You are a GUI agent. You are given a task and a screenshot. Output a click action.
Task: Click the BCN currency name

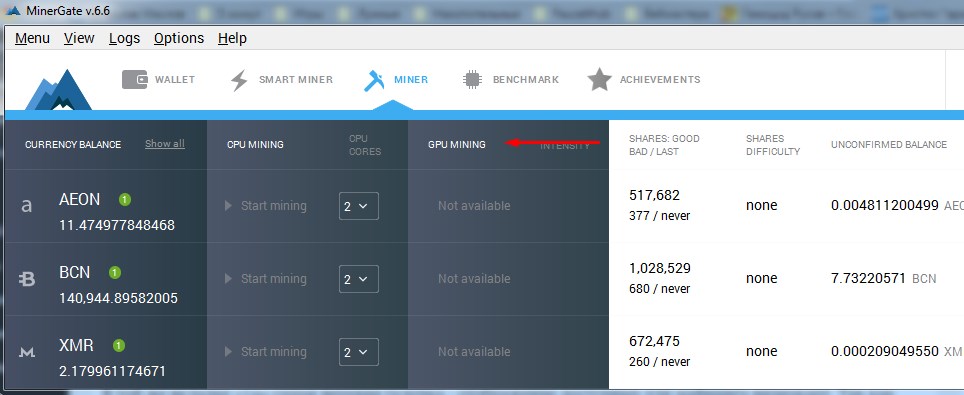click(74, 272)
